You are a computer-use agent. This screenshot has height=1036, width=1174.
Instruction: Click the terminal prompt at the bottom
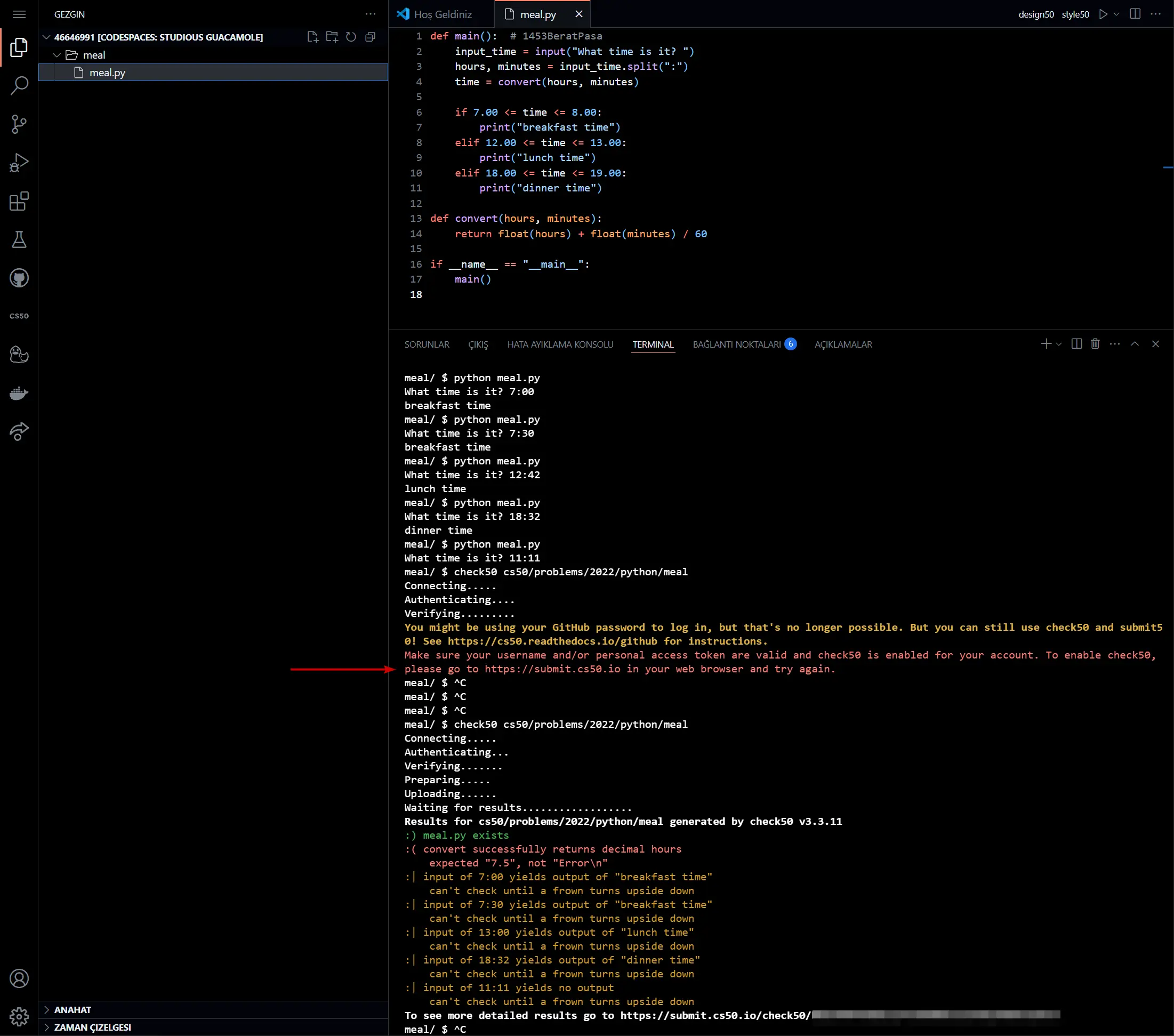(x=435, y=1029)
